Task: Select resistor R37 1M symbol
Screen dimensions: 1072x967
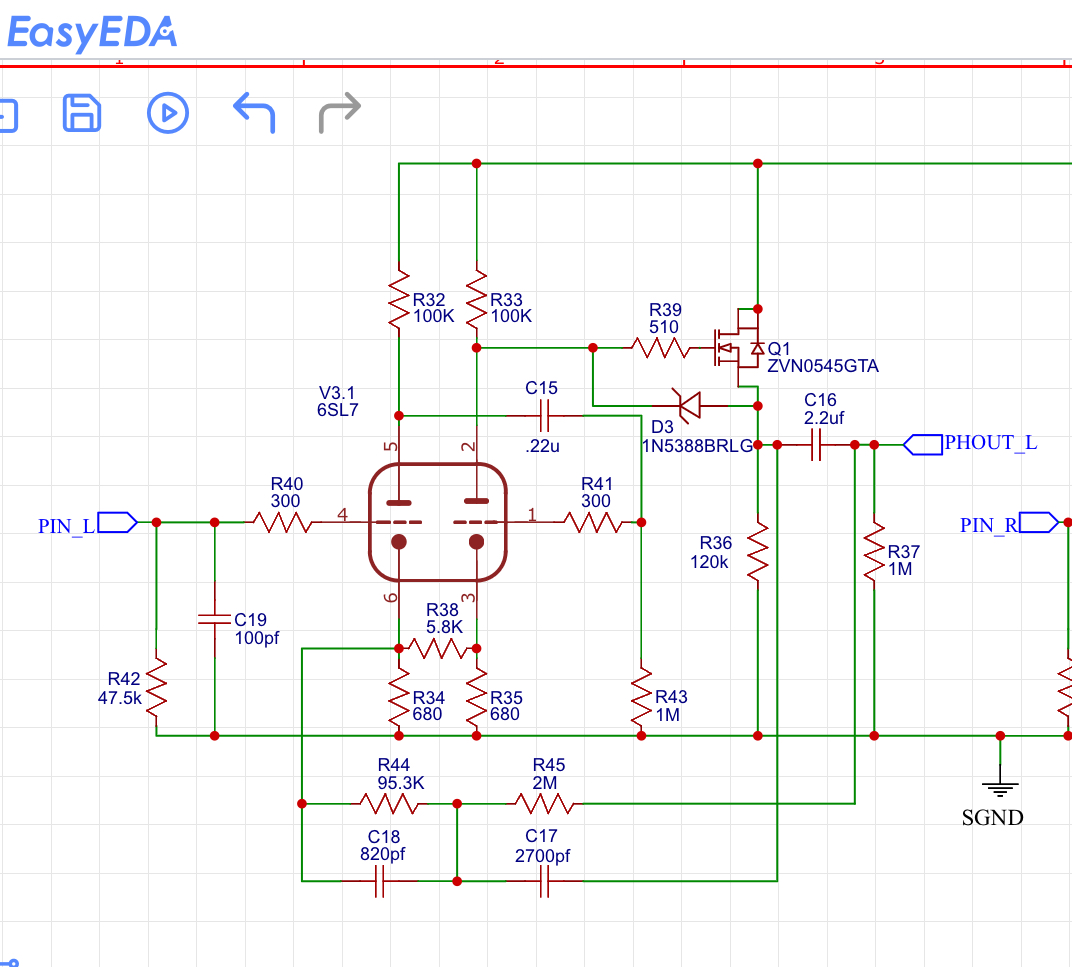Action: coord(874,551)
